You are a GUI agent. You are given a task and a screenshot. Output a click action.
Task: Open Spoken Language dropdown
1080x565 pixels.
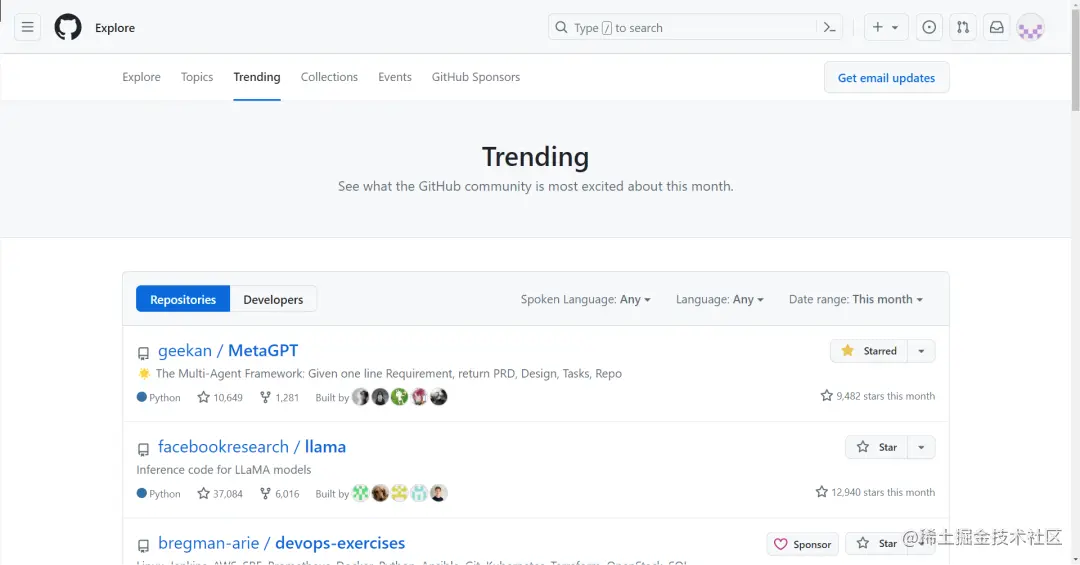coord(585,299)
